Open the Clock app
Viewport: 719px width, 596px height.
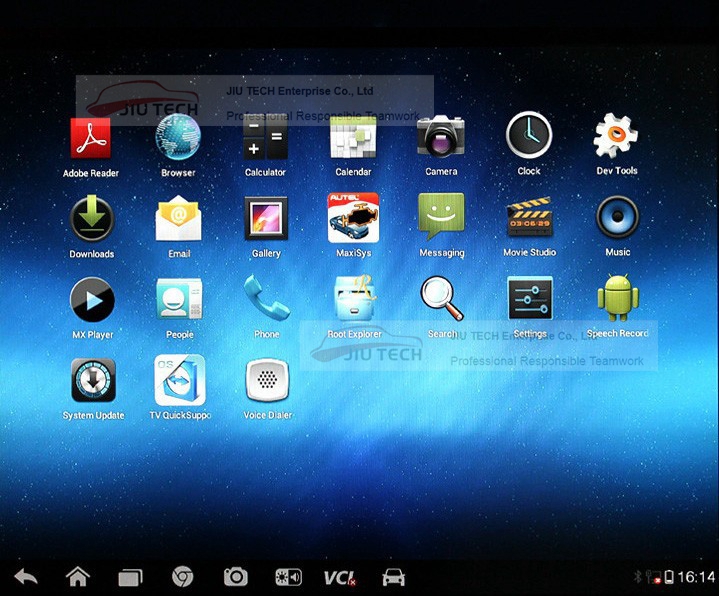pos(529,135)
